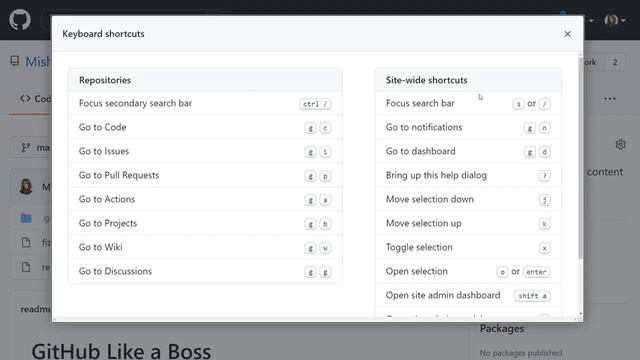The height and width of the screenshot is (360, 640).
Task: Click the 'j' key badge
Action: pos(544,200)
